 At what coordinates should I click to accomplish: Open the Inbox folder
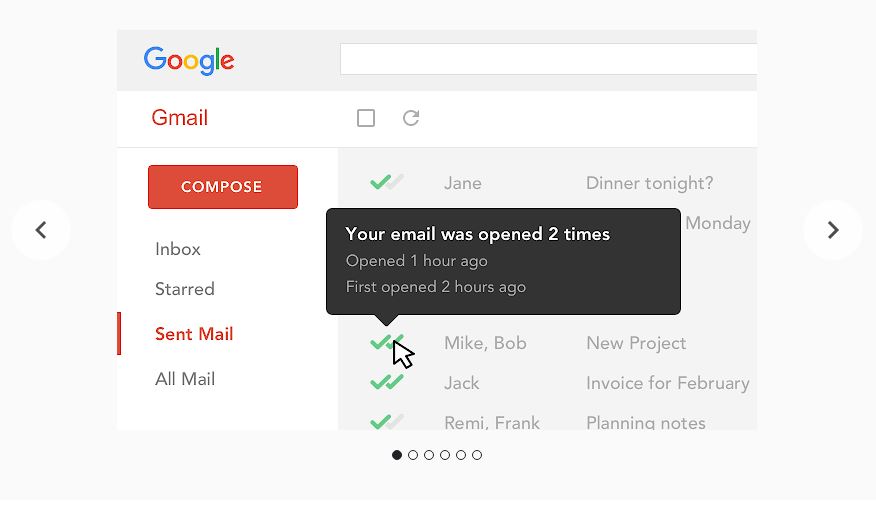click(x=178, y=249)
